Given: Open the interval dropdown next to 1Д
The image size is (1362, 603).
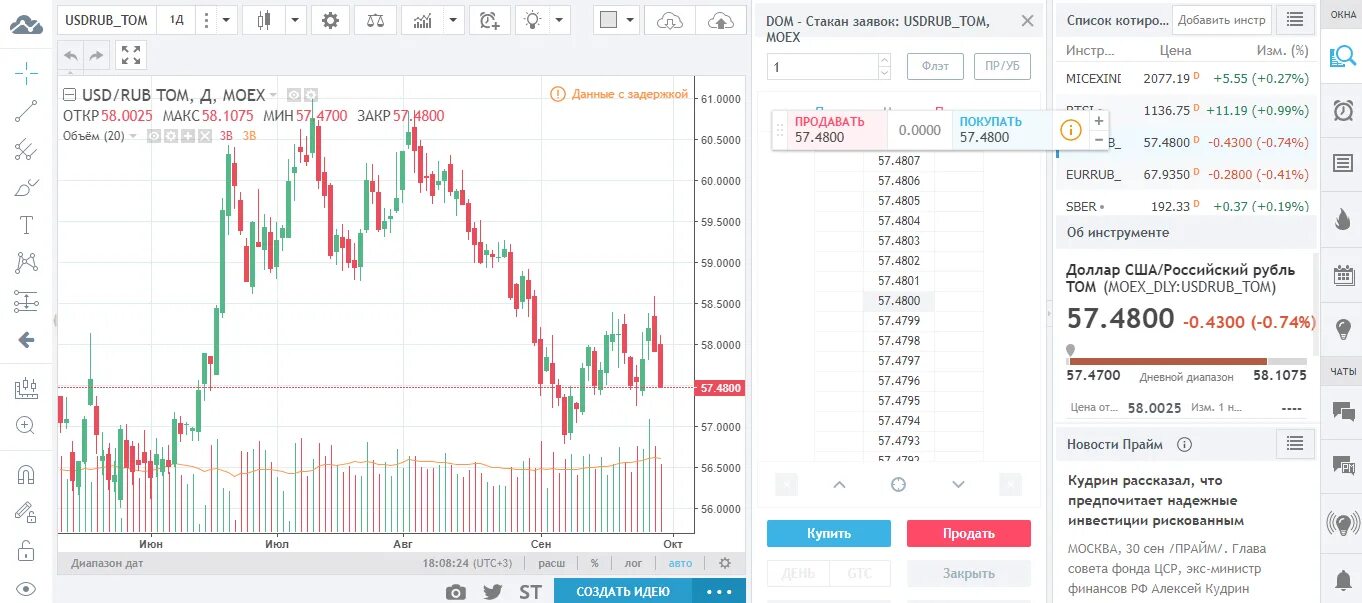Looking at the screenshot, I should [x=227, y=20].
